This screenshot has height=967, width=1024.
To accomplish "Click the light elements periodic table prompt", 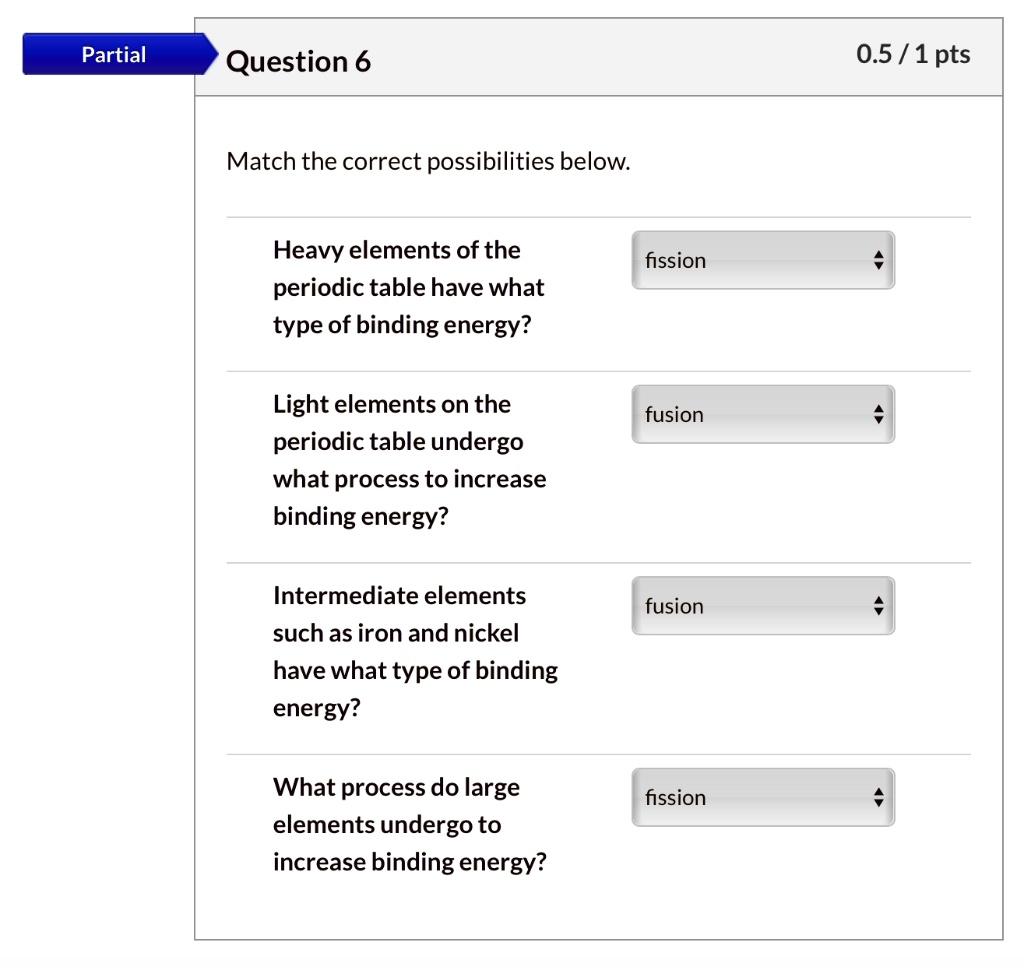I will pos(409,459).
